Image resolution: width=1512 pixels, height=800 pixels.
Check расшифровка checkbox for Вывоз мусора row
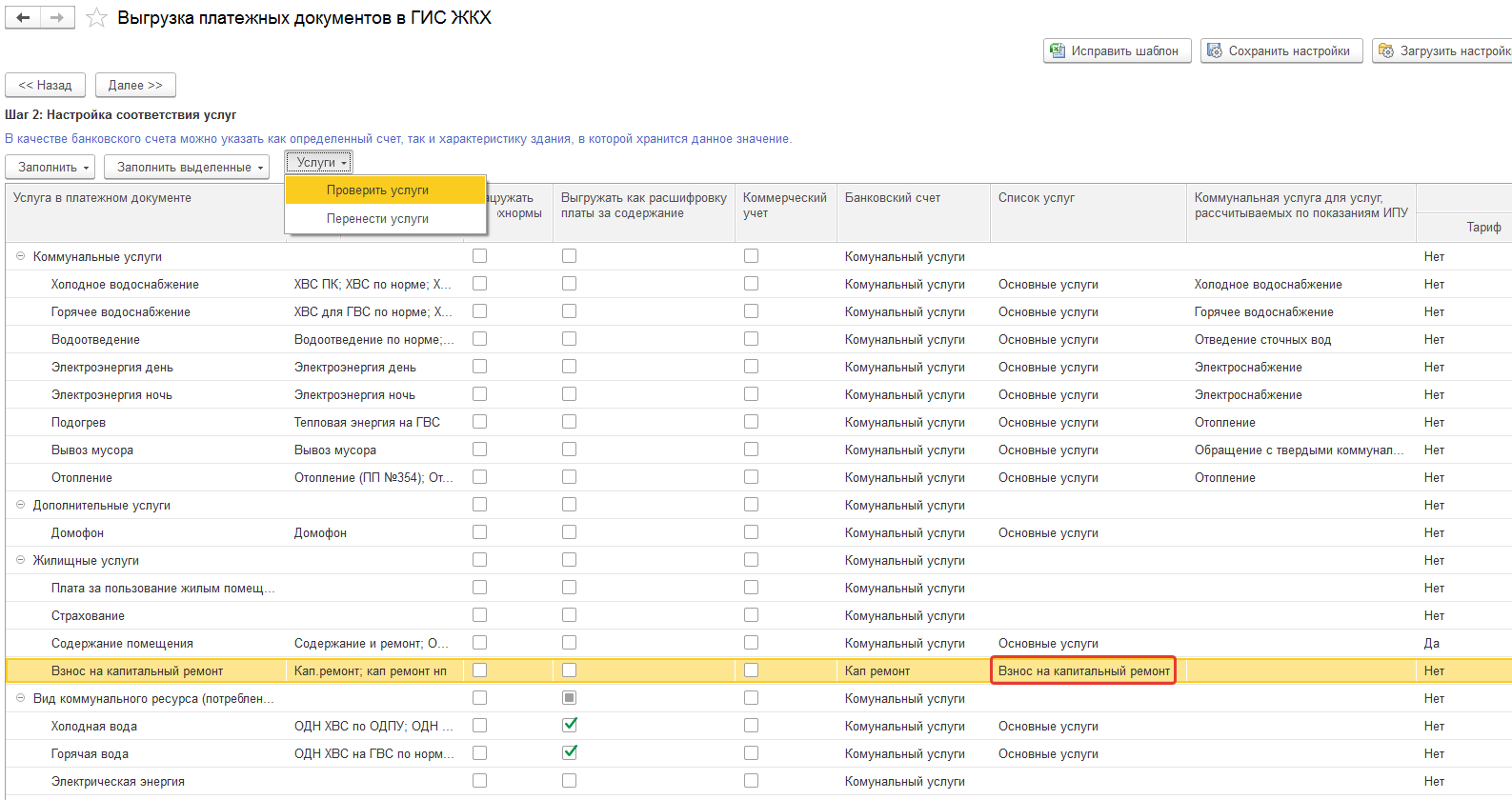coord(569,449)
